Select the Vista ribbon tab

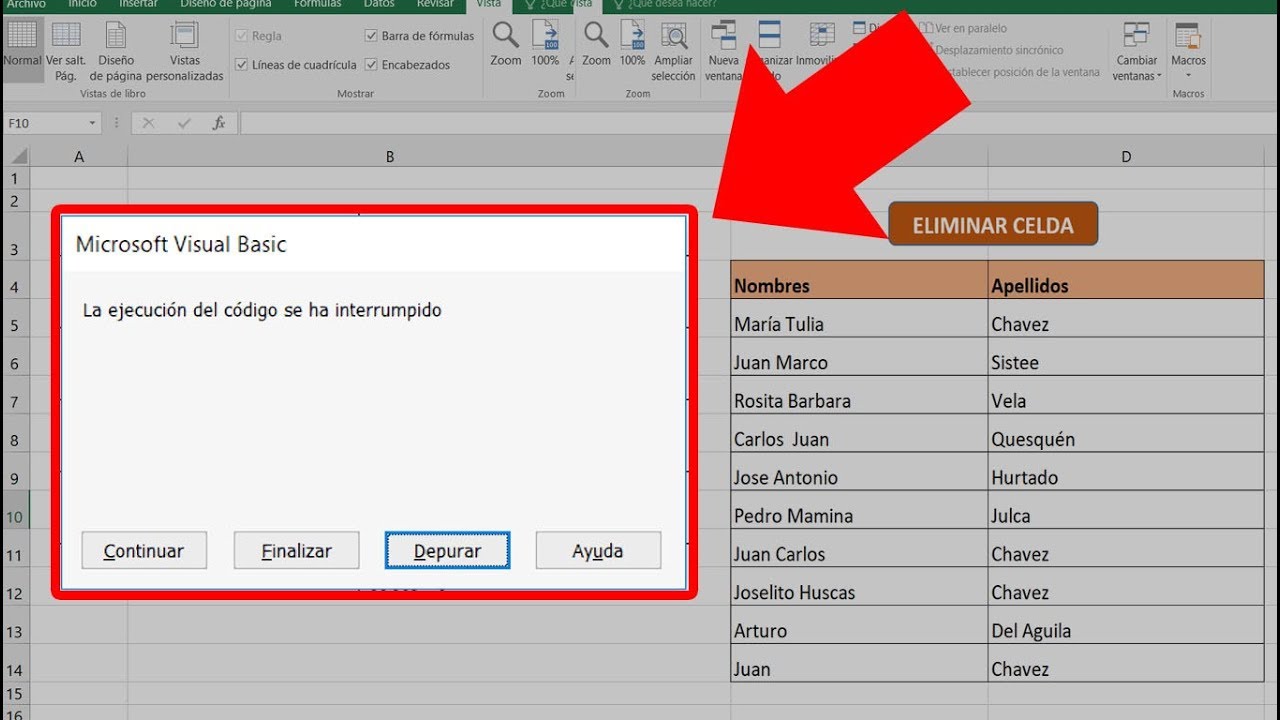tap(489, 4)
